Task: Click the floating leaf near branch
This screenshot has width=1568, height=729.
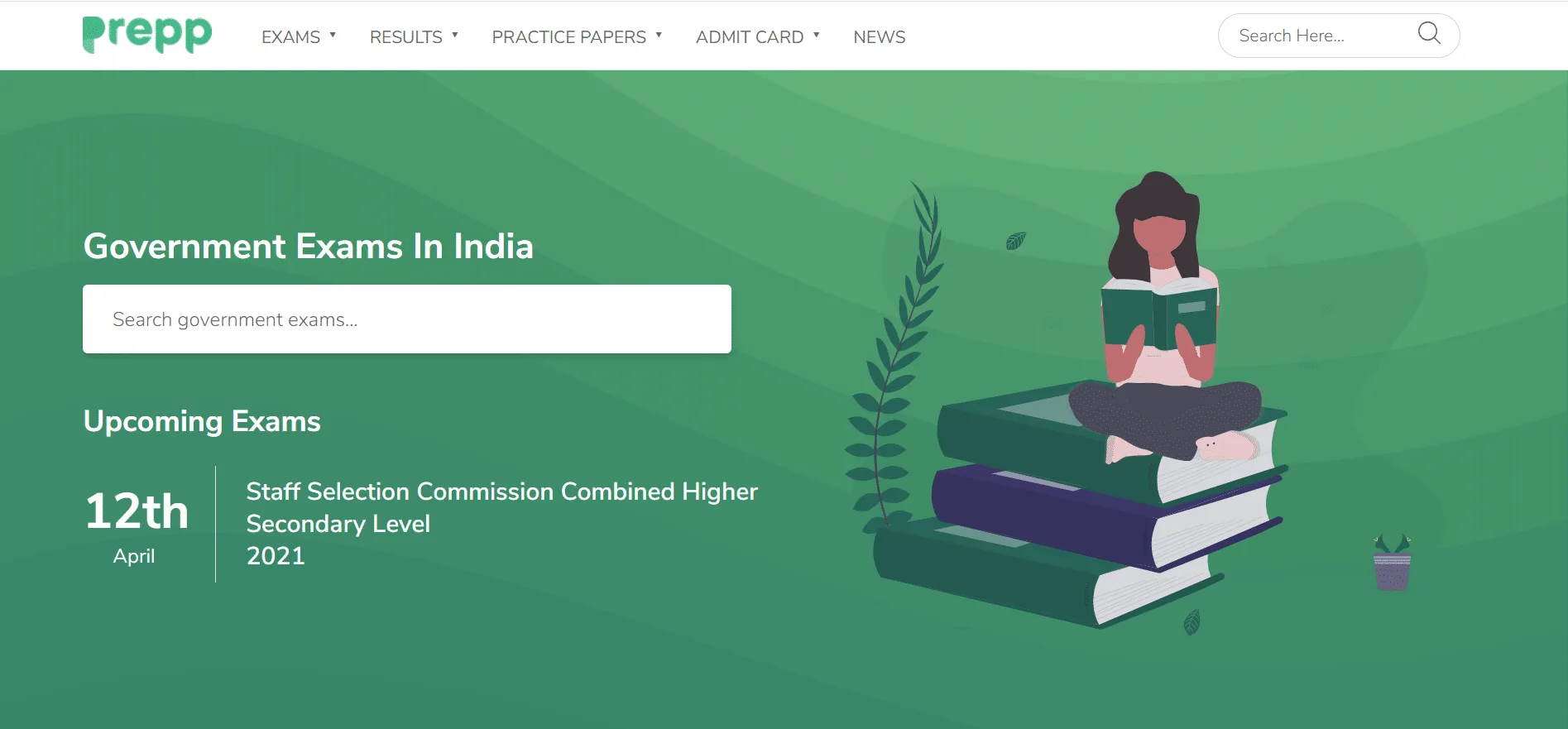Action: coord(1015,241)
